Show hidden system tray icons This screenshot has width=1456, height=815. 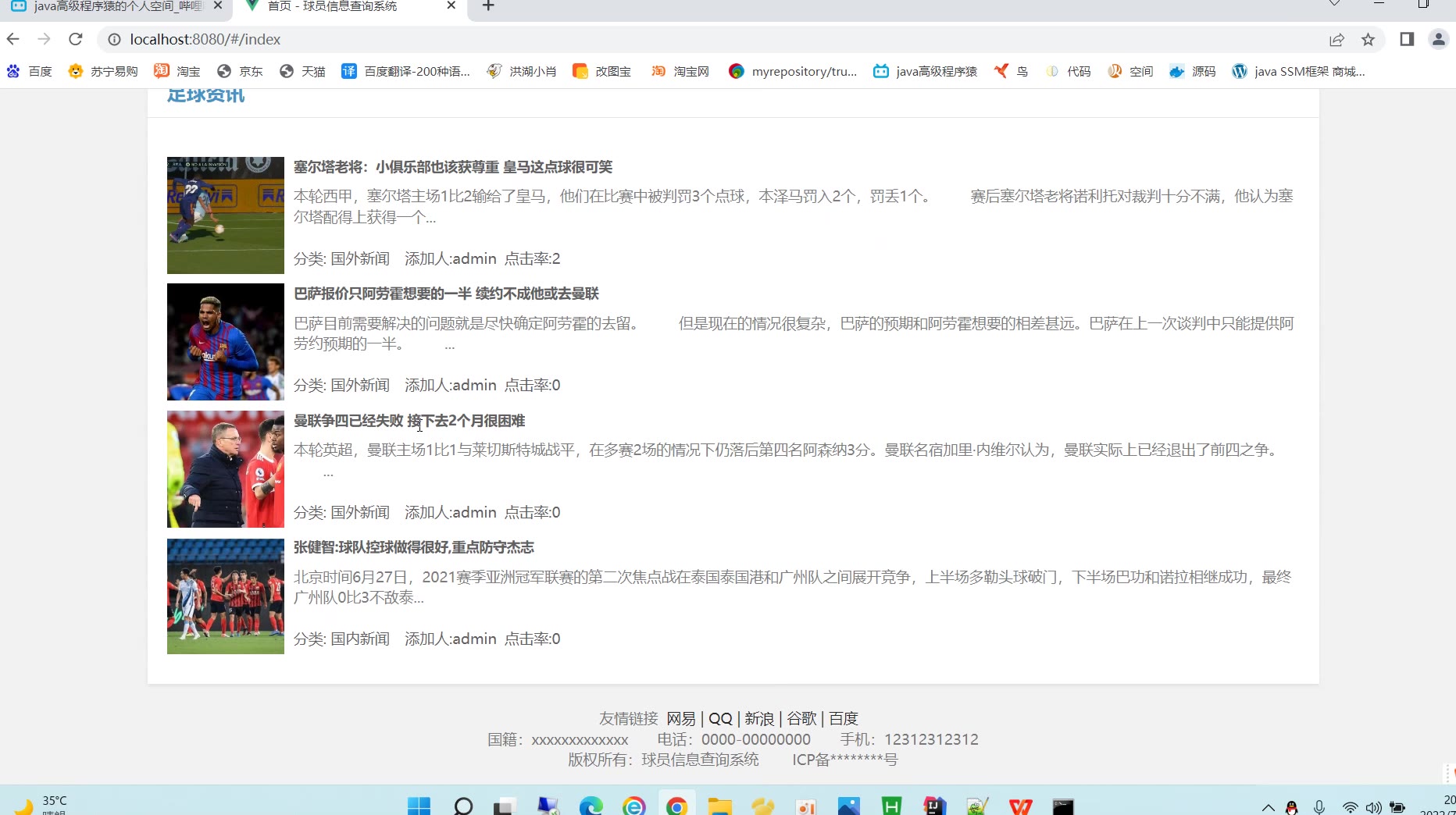(x=1269, y=808)
